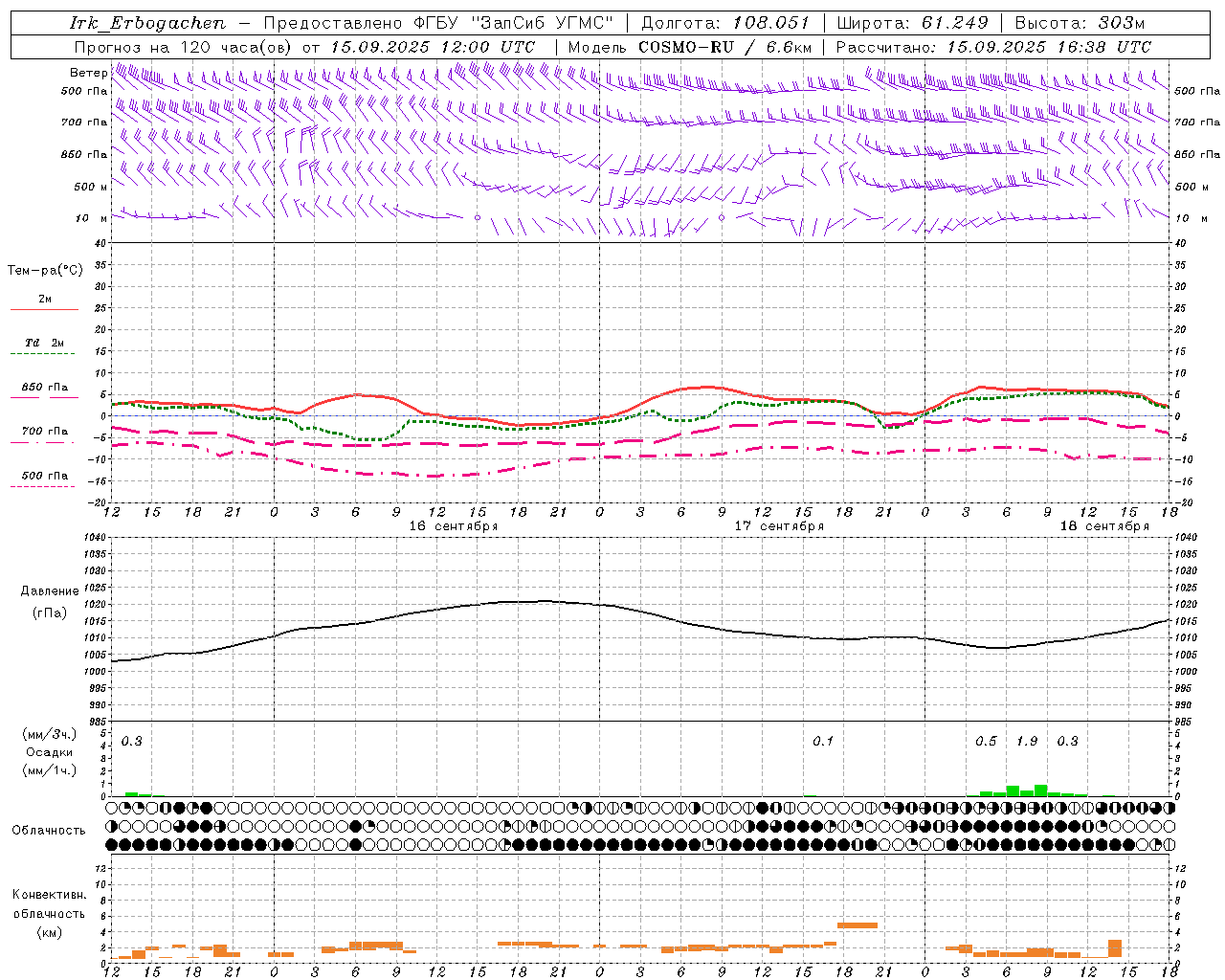Click the Конвективн. convective label
Viewport: 1225px width, 980px height.
click(x=49, y=895)
